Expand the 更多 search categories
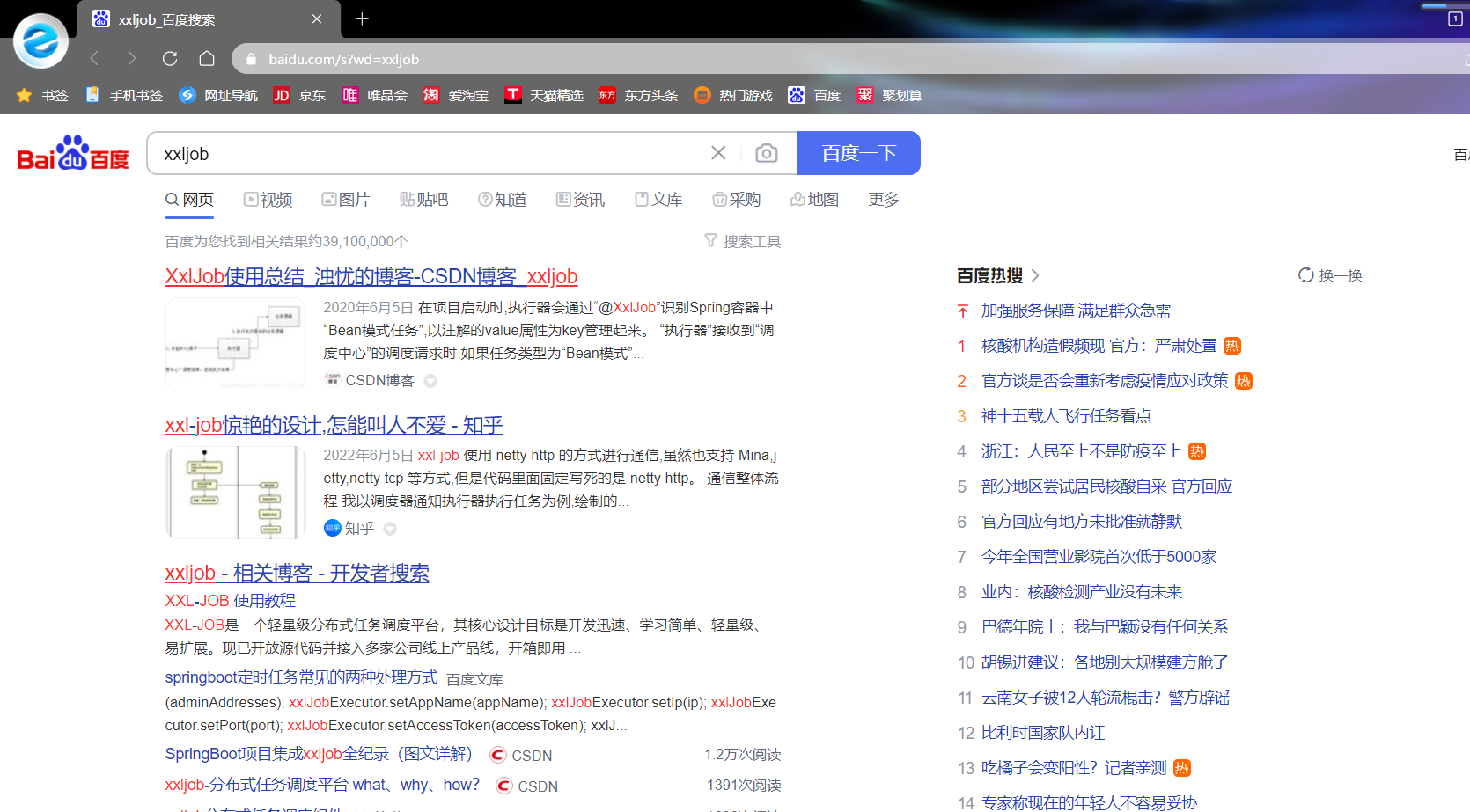The image size is (1470, 812). (884, 200)
